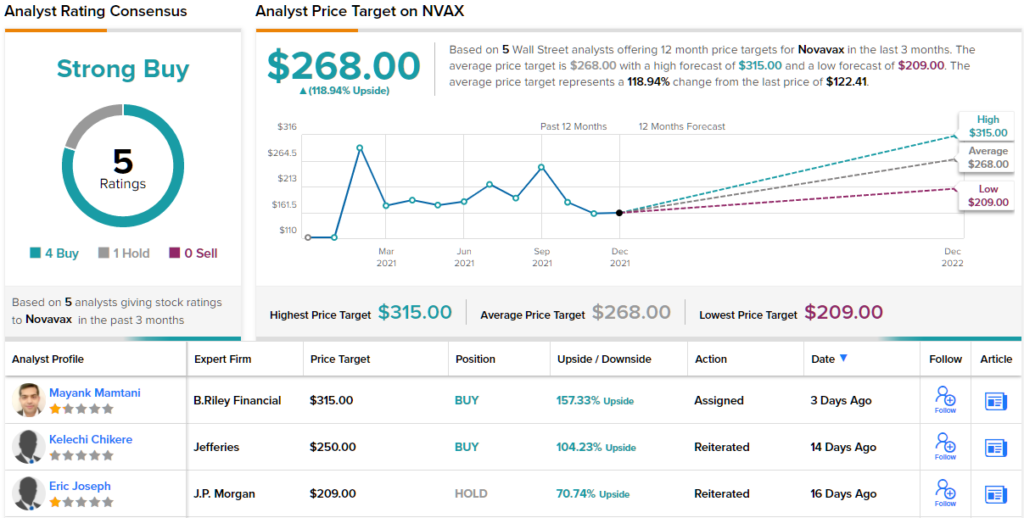Click the Price Target column header

pyautogui.click(x=340, y=359)
